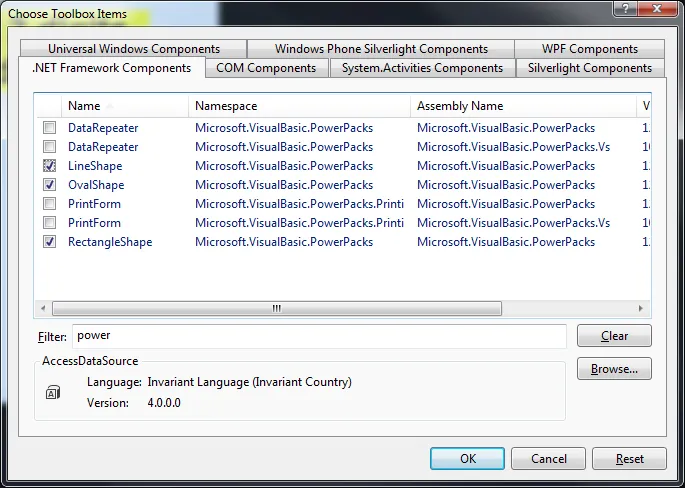Switch to System.Activities Components tab
The height and width of the screenshot is (488, 685).
[x=422, y=68]
